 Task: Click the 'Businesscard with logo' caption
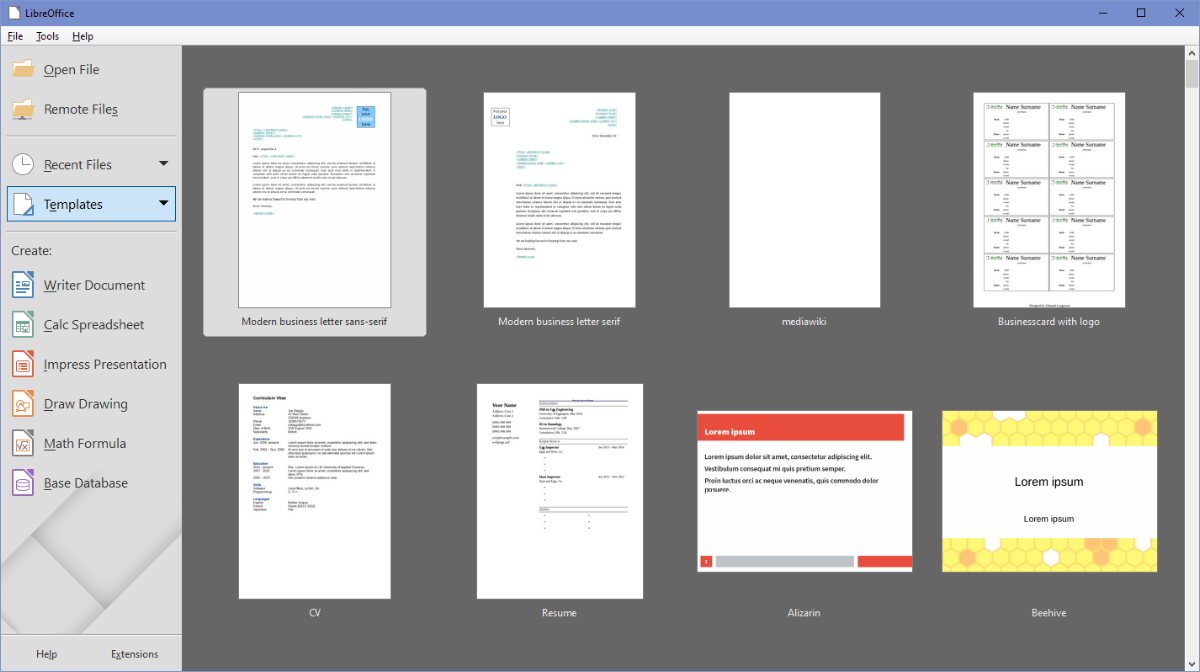(x=1049, y=322)
